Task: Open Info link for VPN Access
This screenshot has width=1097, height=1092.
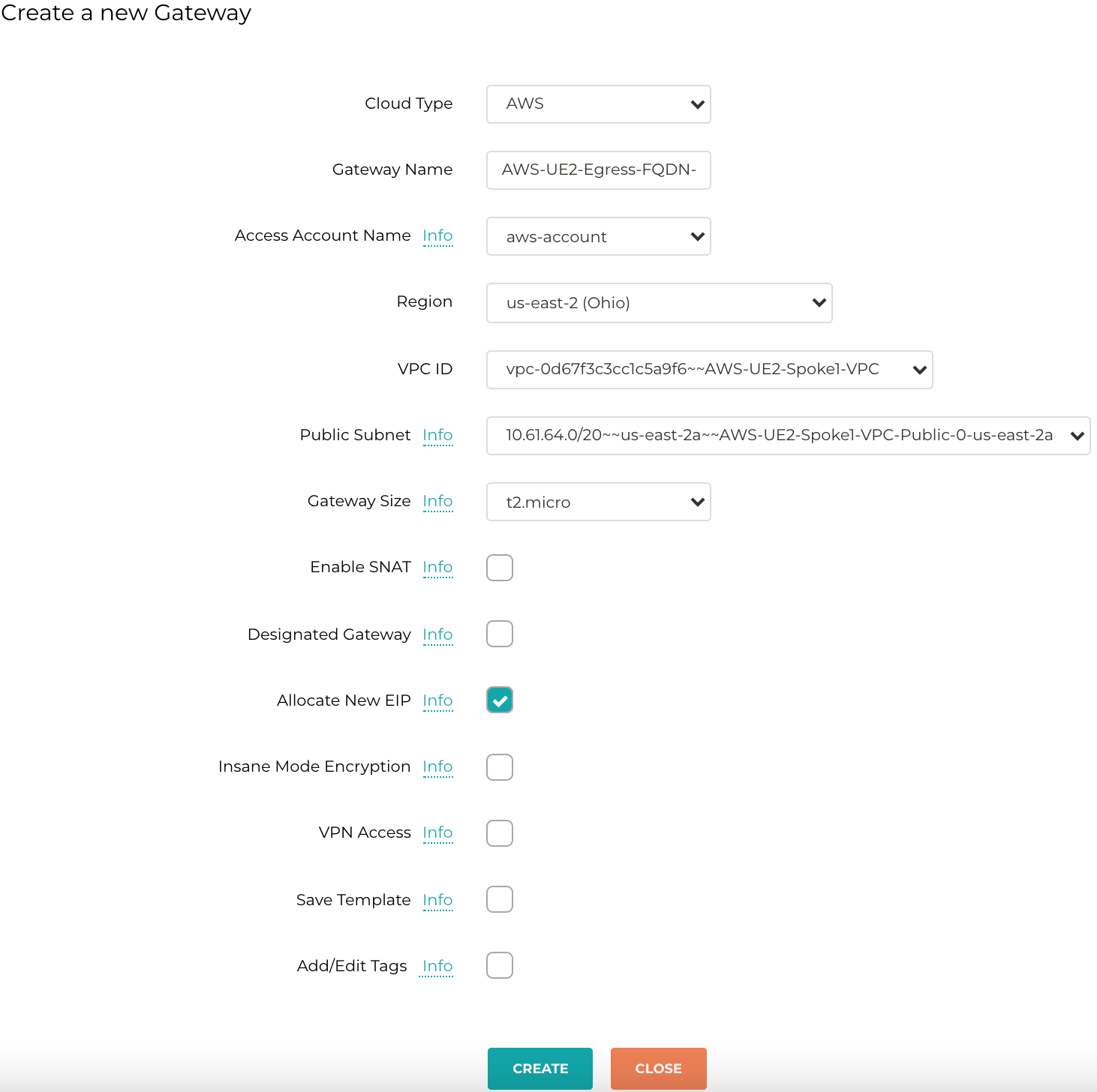Action: (x=437, y=832)
